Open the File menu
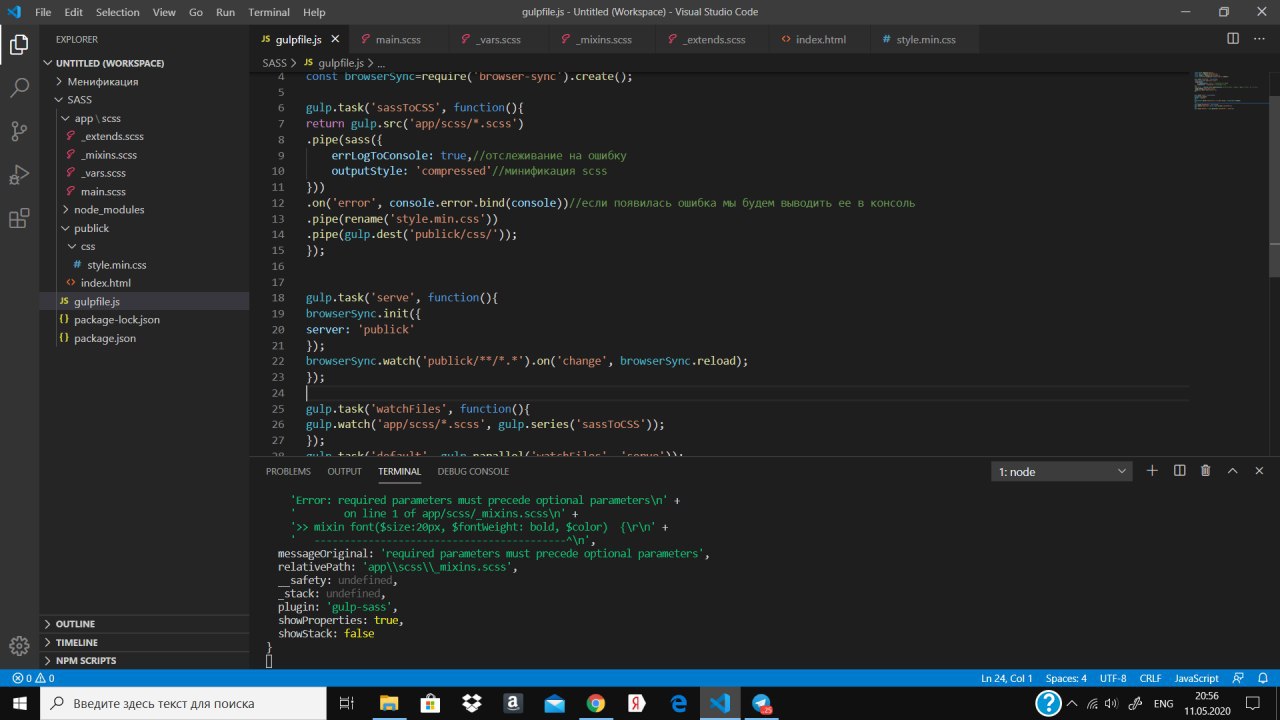Screen dimensions: 1280x720 (43, 12)
